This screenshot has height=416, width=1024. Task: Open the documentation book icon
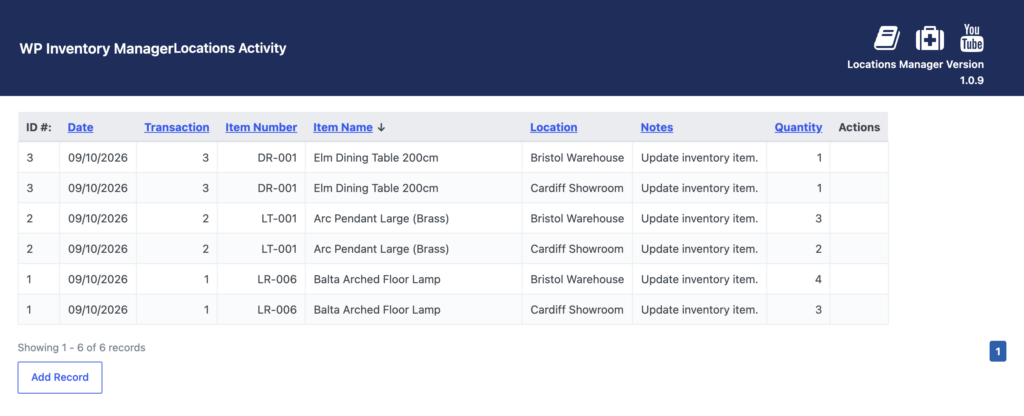(887, 39)
